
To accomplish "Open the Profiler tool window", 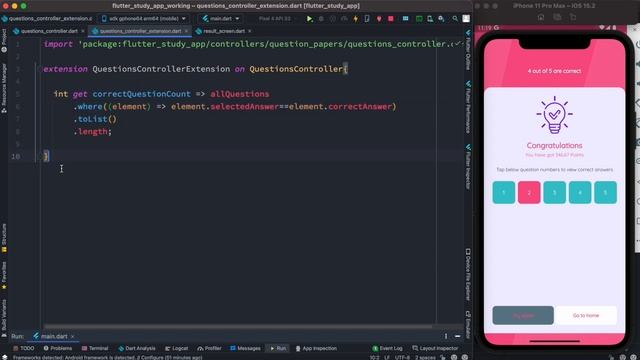I will click(209, 348).
